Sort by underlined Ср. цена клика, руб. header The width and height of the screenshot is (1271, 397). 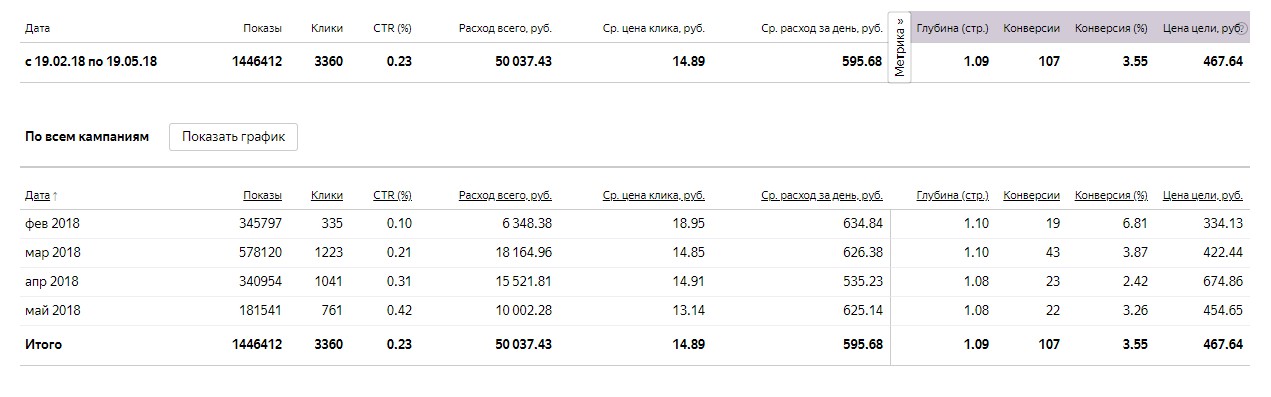click(x=654, y=196)
